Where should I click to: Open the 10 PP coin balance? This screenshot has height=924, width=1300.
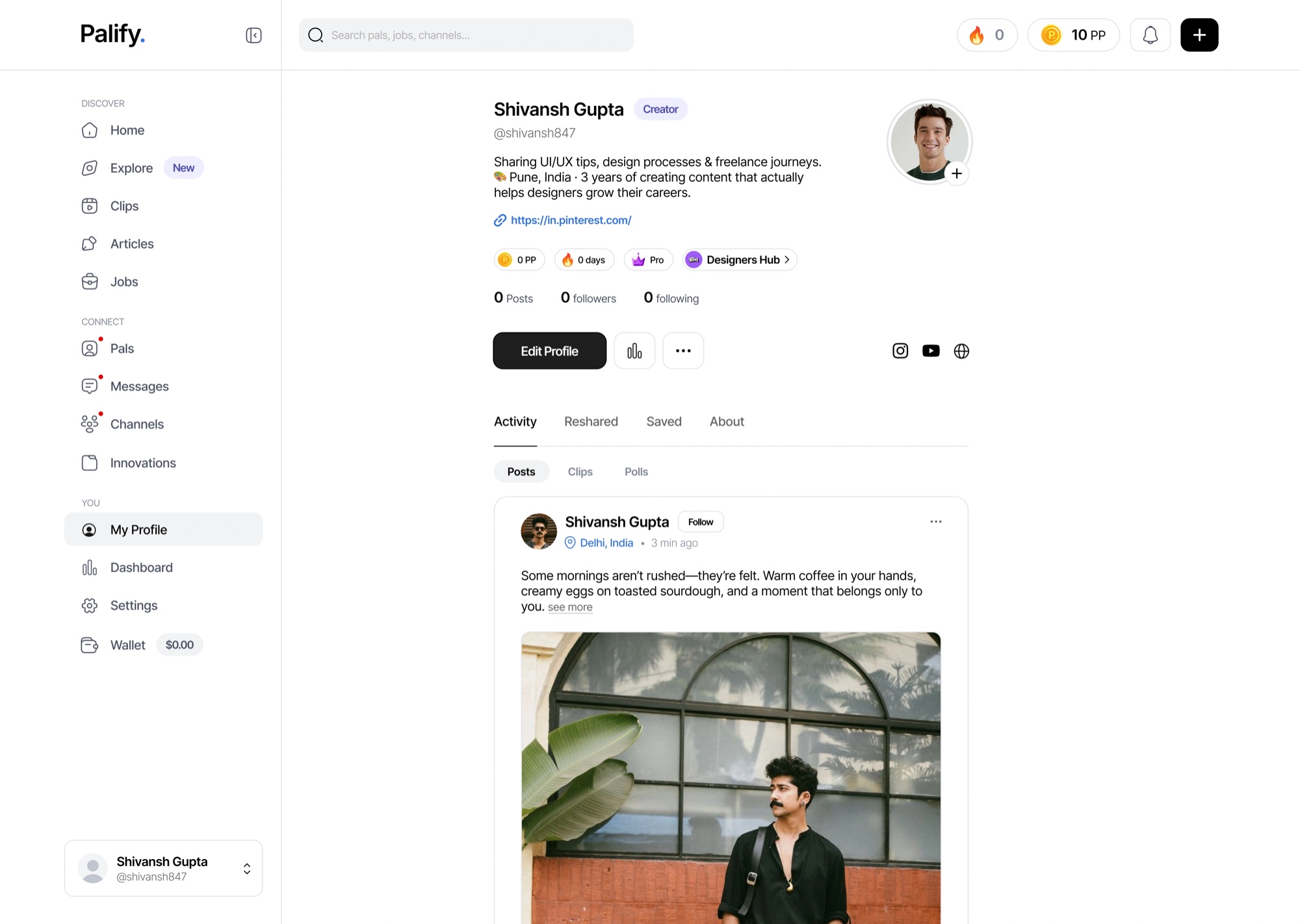tap(1073, 35)
